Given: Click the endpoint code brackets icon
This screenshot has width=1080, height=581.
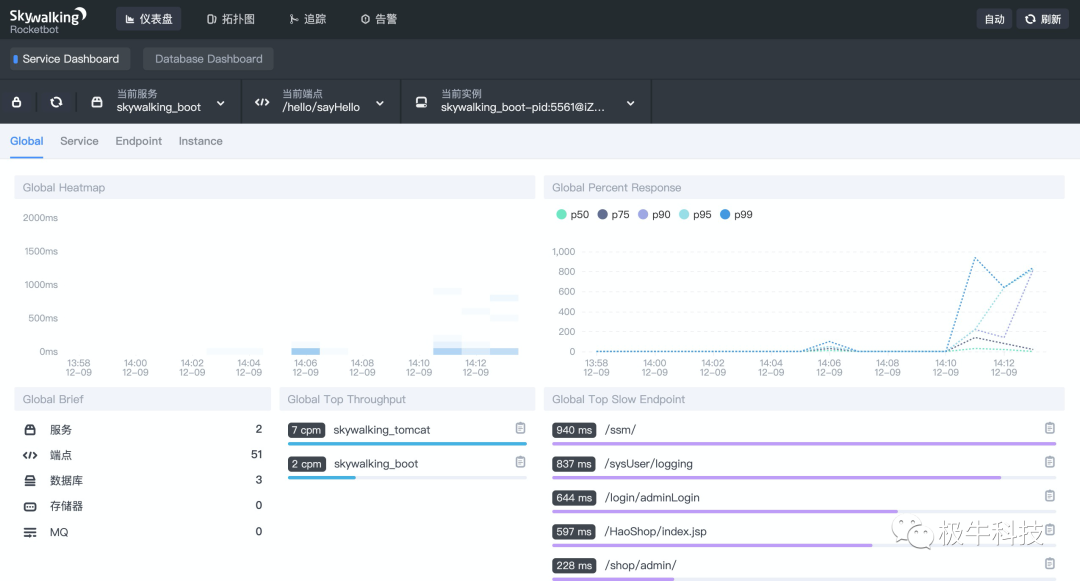Looking at the screenshot, I should [262, 102].
